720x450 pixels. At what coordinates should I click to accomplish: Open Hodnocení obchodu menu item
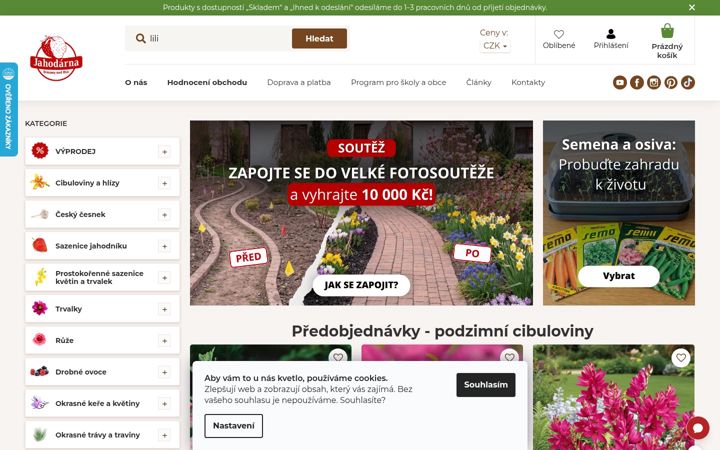coord(207,83)
